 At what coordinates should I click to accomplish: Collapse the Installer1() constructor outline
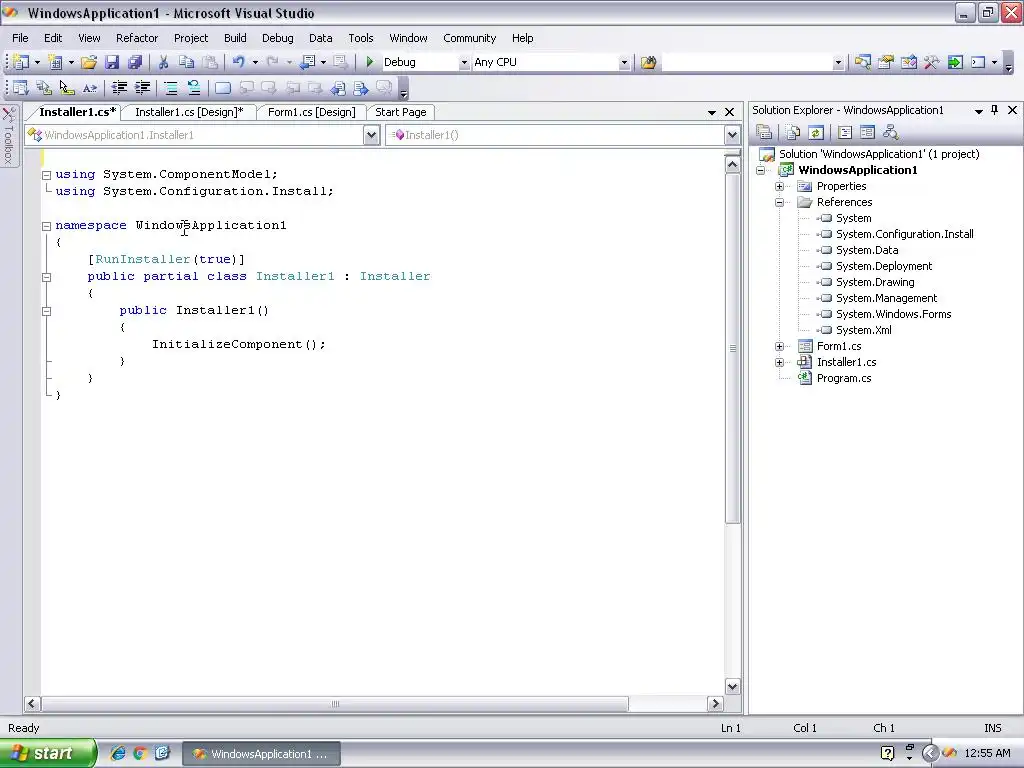(46, 311)
